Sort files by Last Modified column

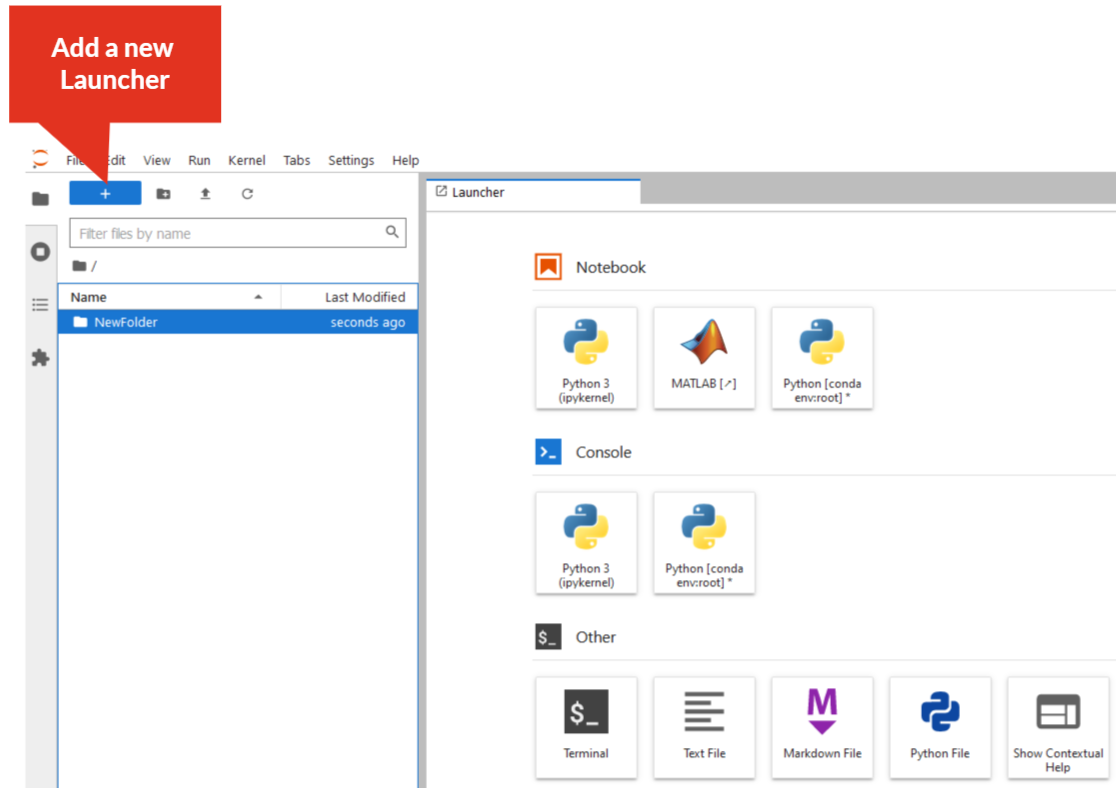(x=349, y=297)
